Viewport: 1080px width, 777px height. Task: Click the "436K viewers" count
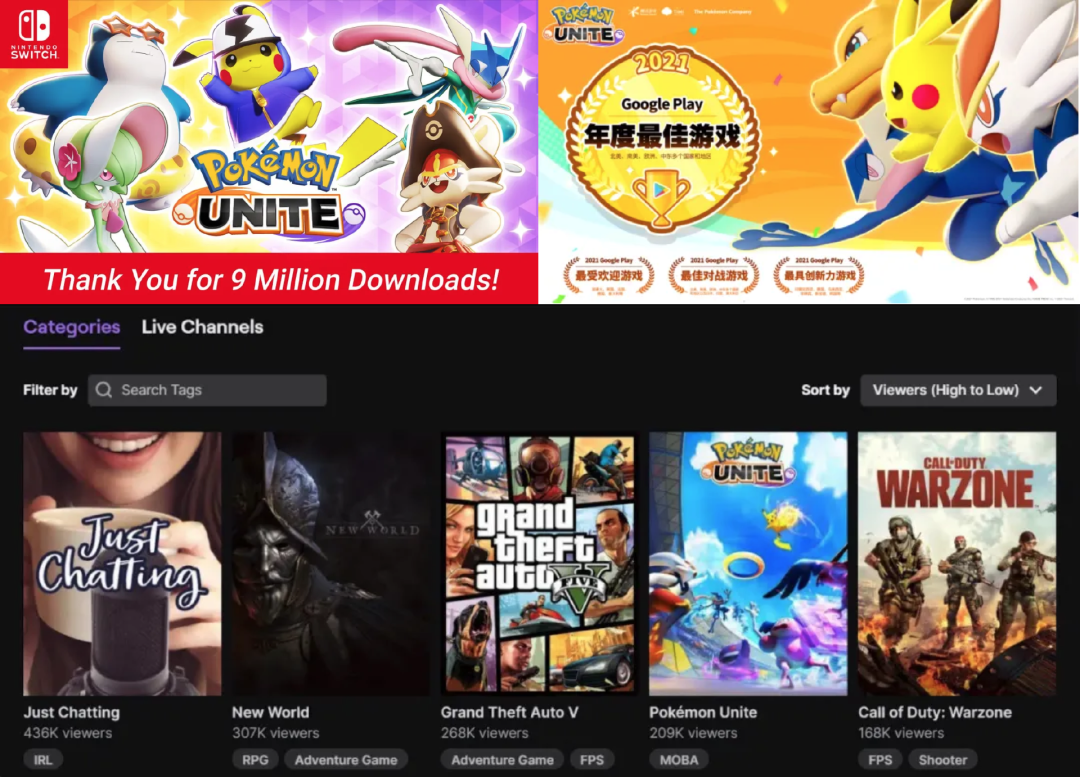(68, 733)
